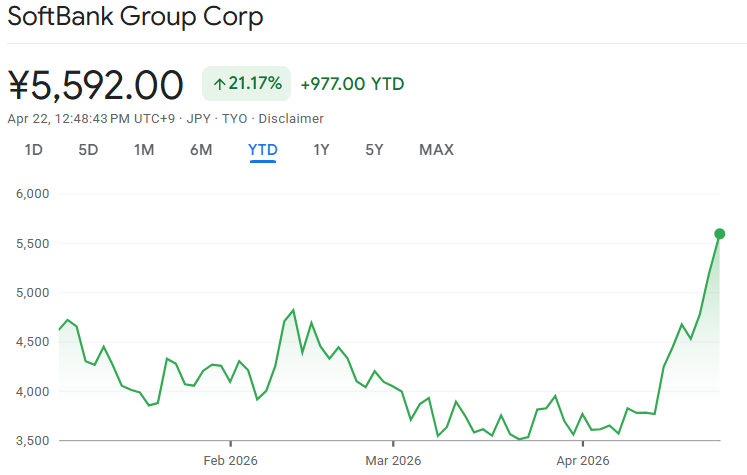Click the JPY currency label

(x=198, y=119)
